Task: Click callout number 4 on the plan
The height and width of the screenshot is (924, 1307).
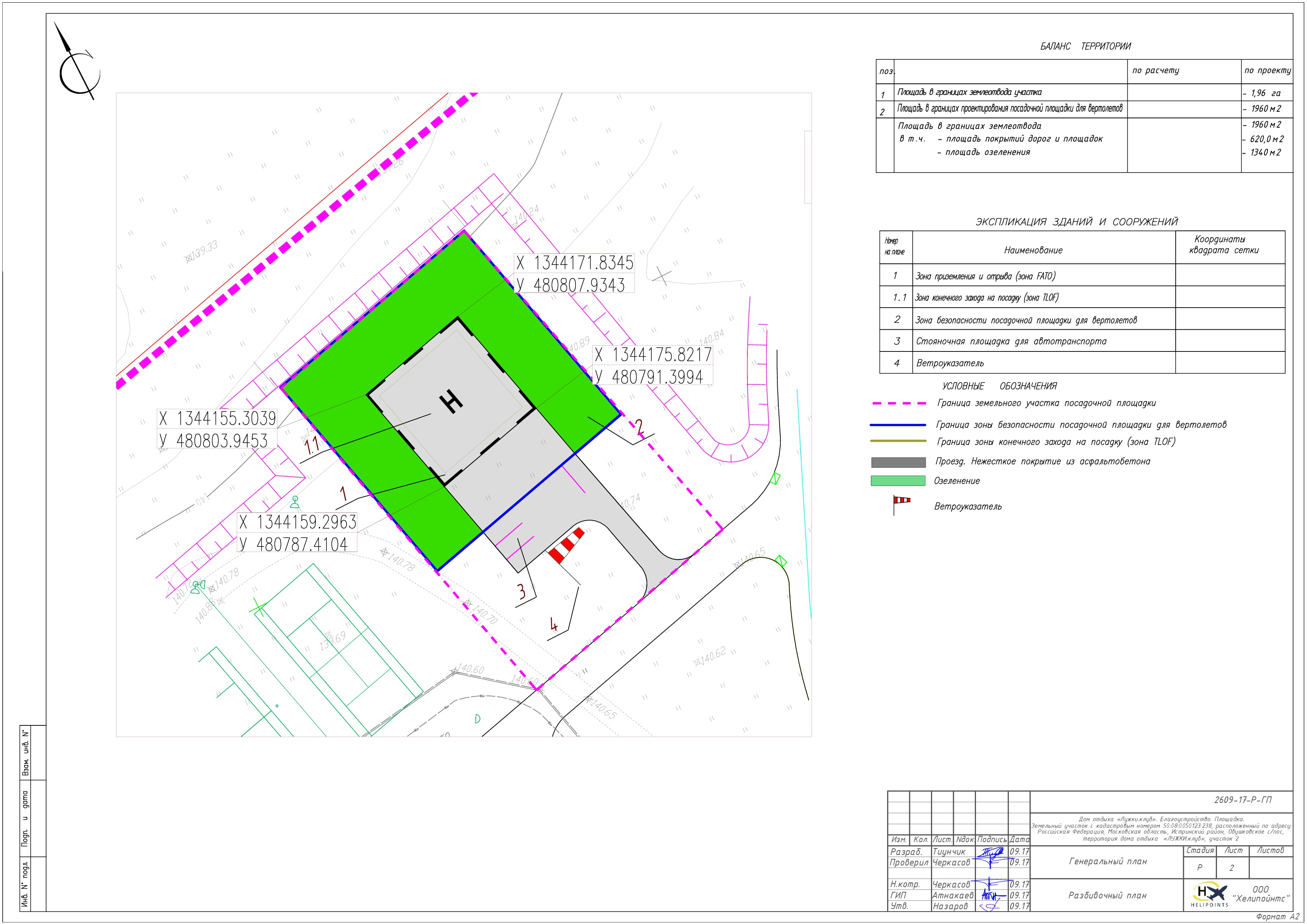Action: click(554, 625)
